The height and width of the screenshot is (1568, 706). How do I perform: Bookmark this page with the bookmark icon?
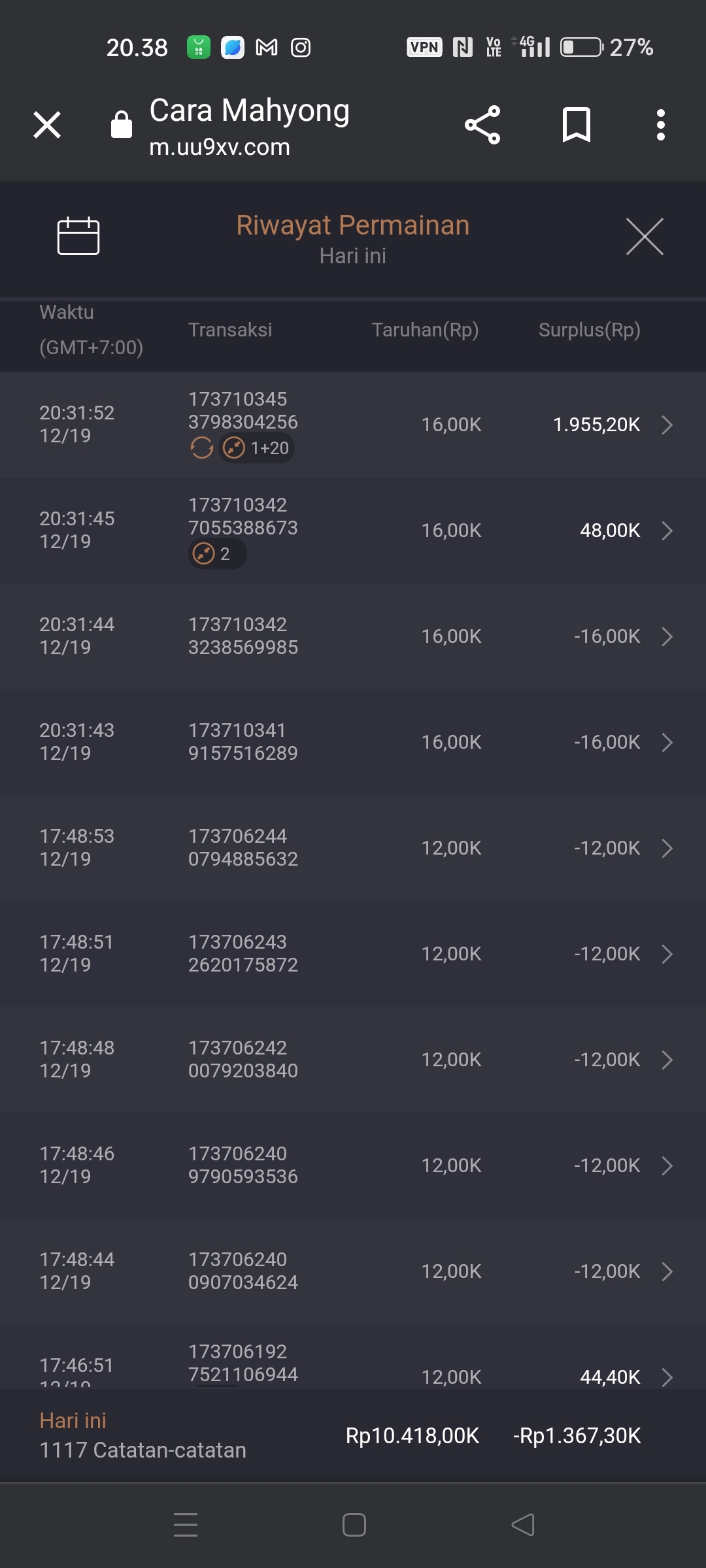[x=577, y=125]
